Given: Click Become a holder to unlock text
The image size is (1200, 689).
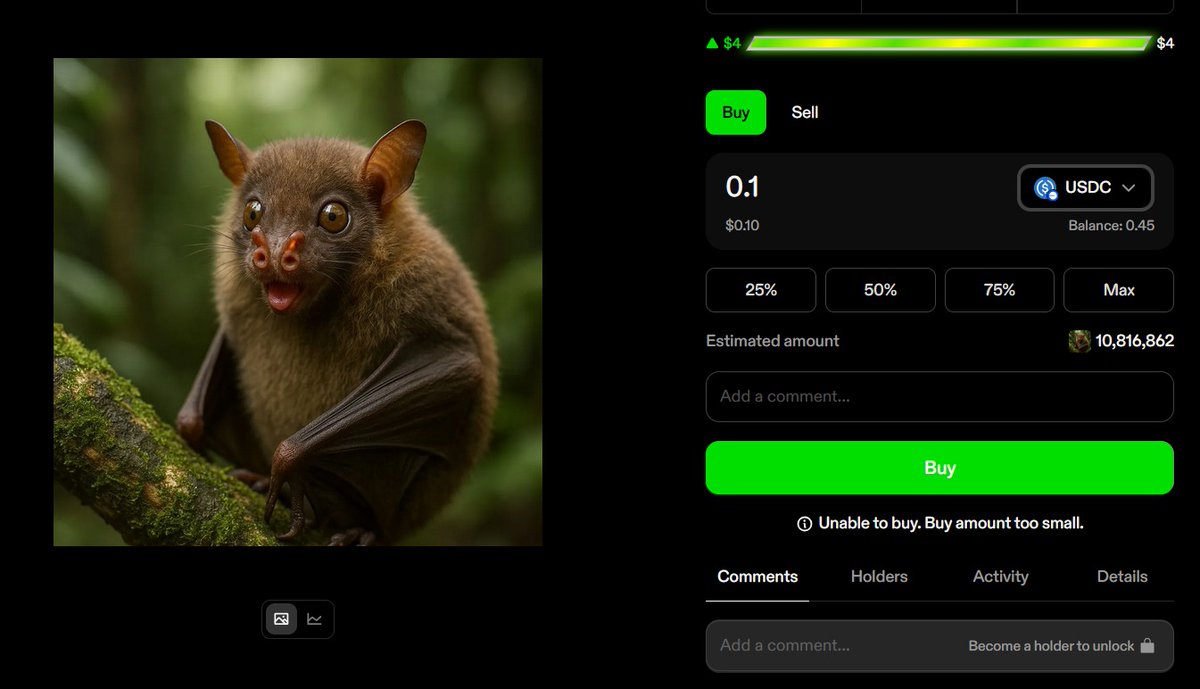Looking at the screenshot, I should (1051, 646).
